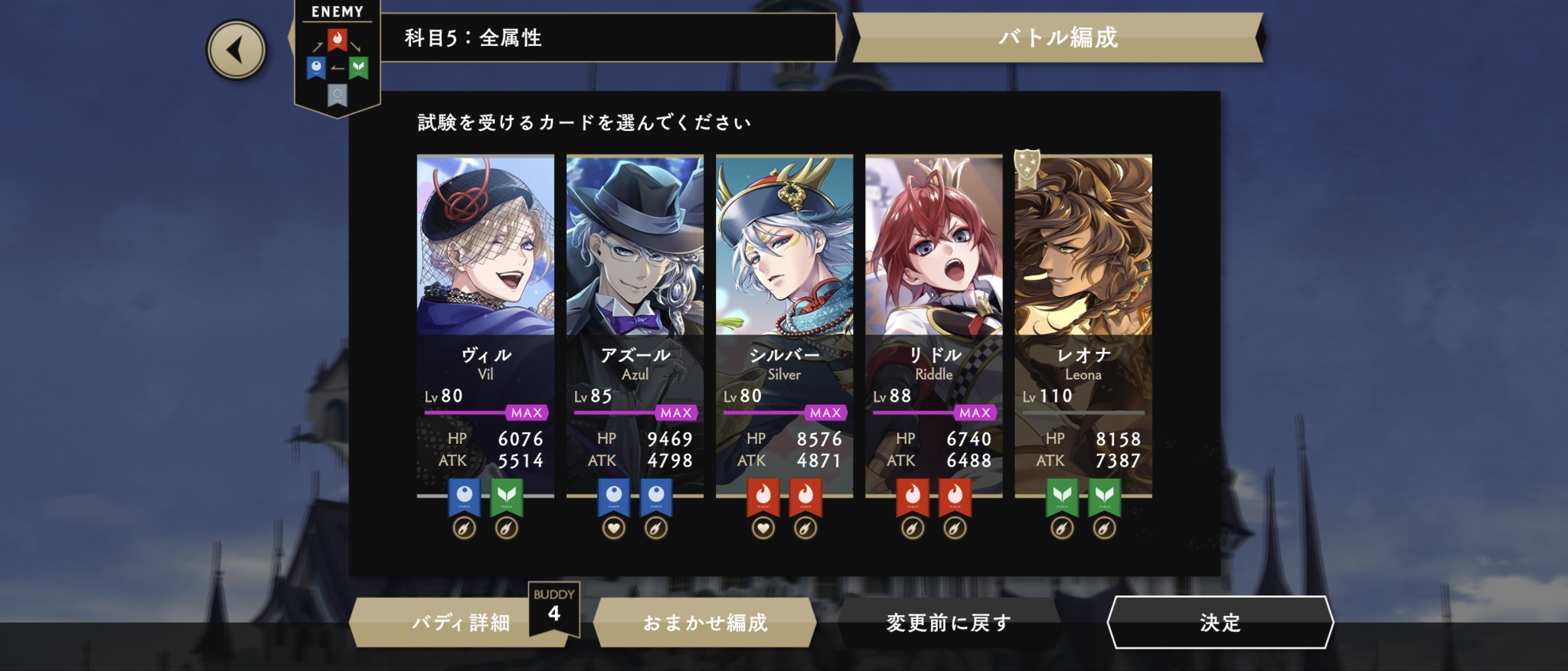Select the Vil card
This screenshot has height=671, width=1568.
tap(485, 327)
